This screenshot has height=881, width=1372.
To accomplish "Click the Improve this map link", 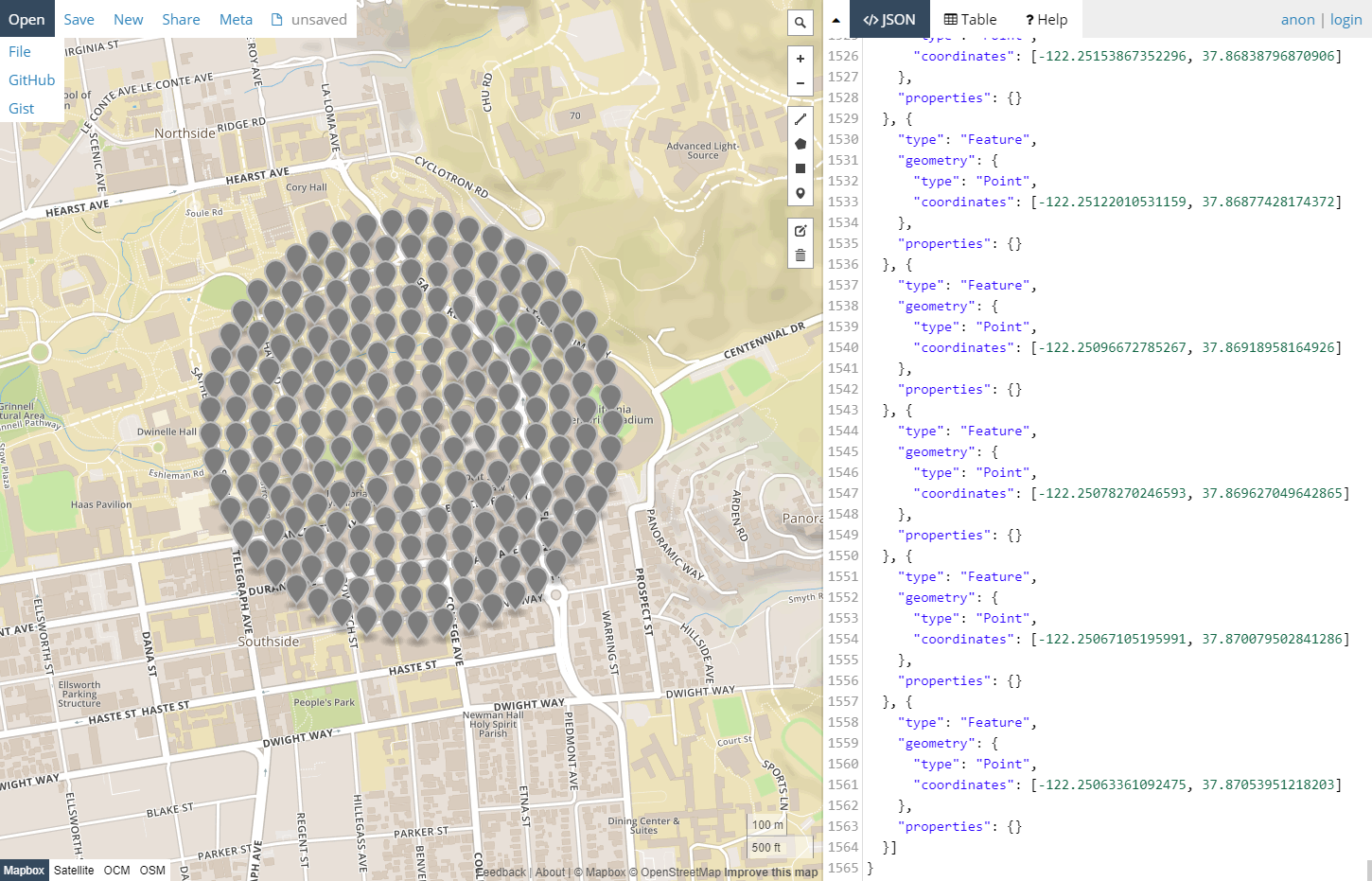I will (x=770, y=872).
